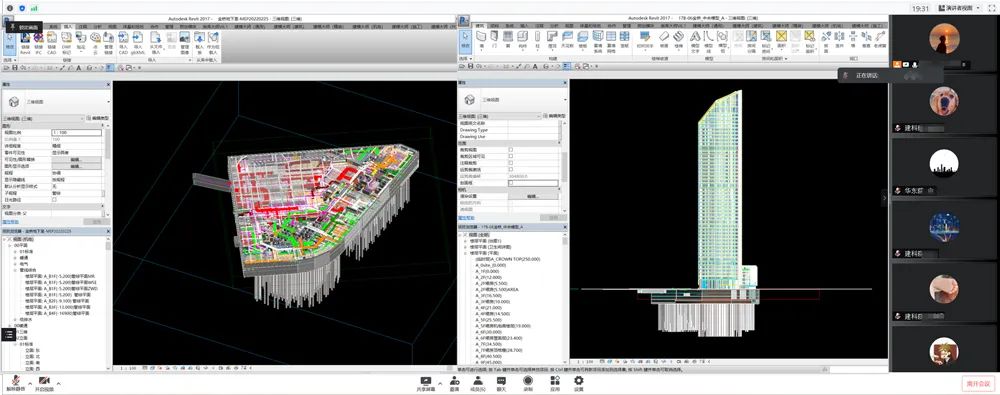Screen dimensions: 1000x395
Task: Toggle the crop view checkbox in right properties
Action: tap(510, 149)
